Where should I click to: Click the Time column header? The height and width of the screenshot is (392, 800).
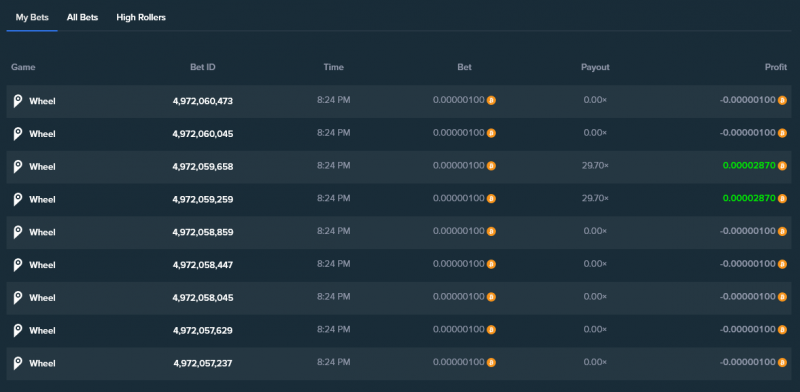click(334, 67)
